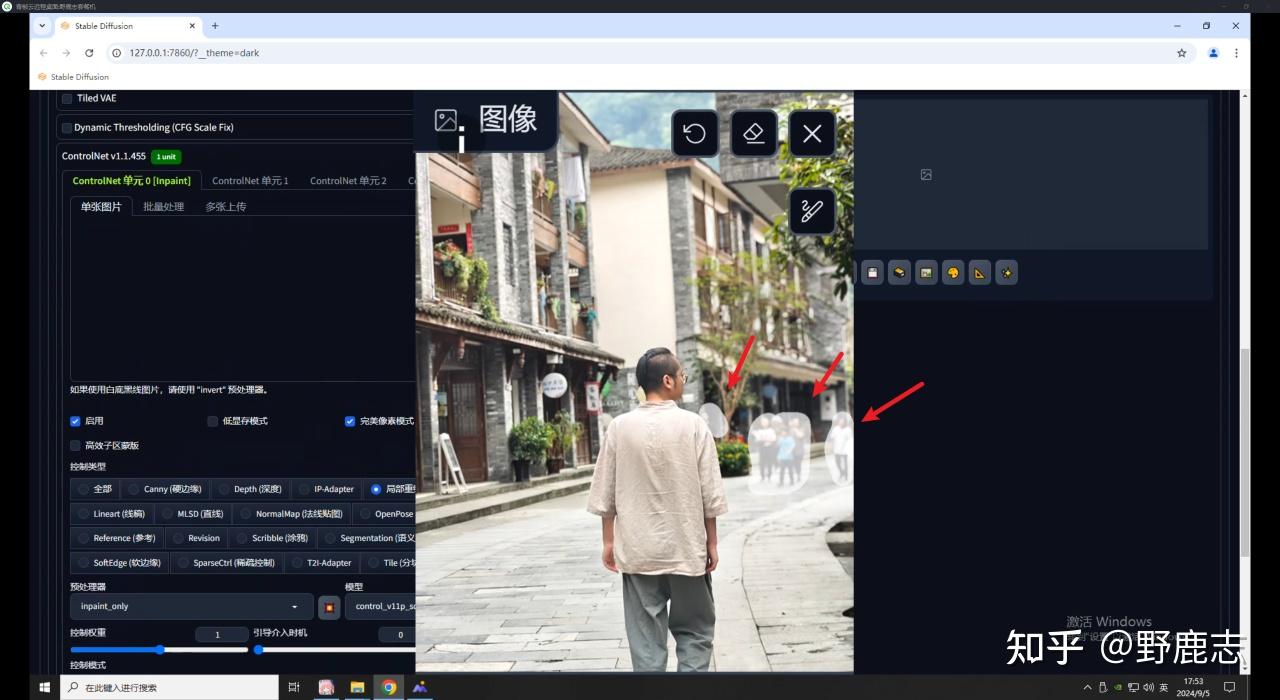Click the Windows taskbar search box
This screenshot has height=700, width=1280.
[x=170, y=687]
